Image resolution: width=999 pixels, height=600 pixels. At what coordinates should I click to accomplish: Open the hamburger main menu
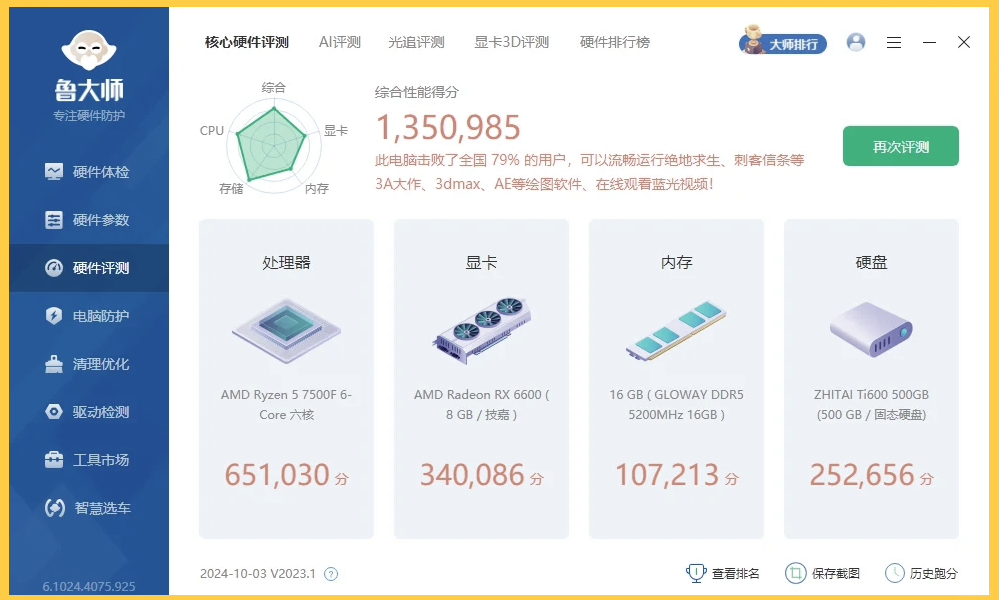click(894, 43)
